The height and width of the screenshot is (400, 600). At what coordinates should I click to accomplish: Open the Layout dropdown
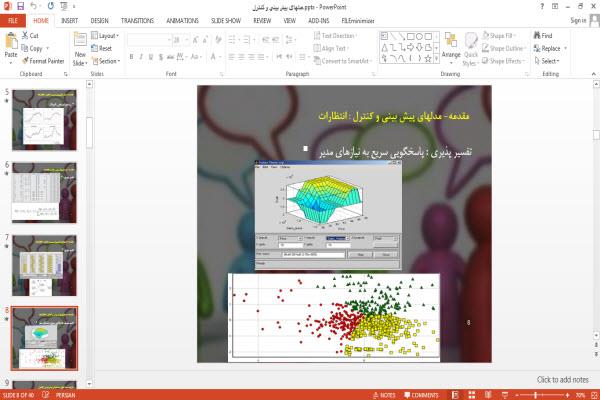point(105,36)
